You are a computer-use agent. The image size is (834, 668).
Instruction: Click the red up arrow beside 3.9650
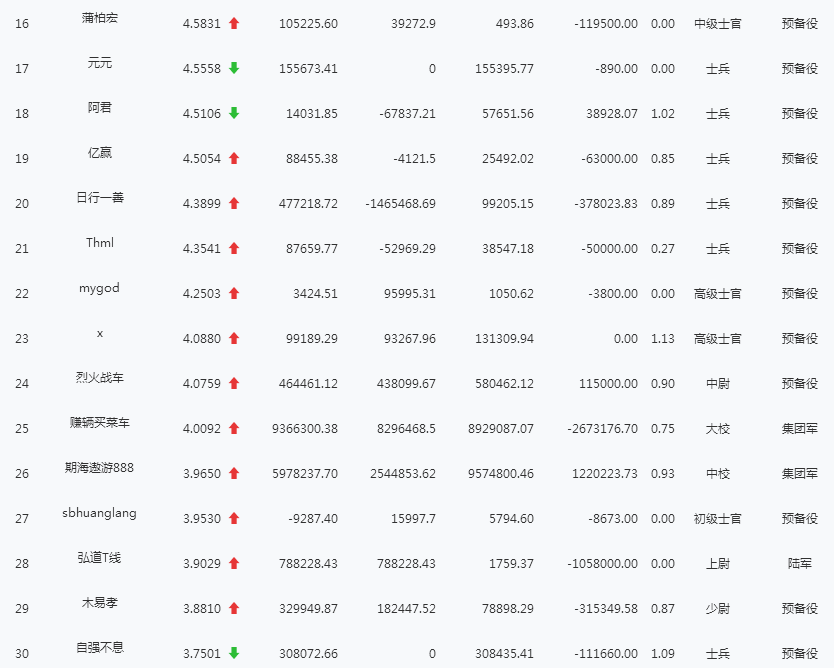(234, 473)
